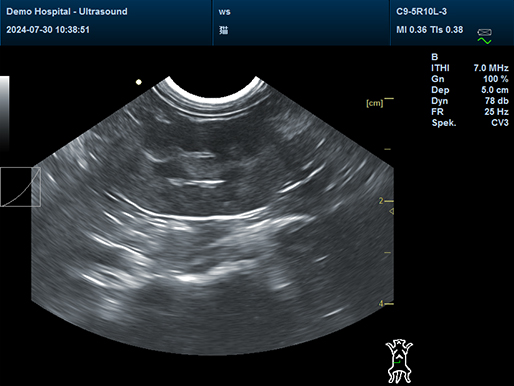Click the green probe marker on cat
The image size is (514, 386).
[397, 361]
